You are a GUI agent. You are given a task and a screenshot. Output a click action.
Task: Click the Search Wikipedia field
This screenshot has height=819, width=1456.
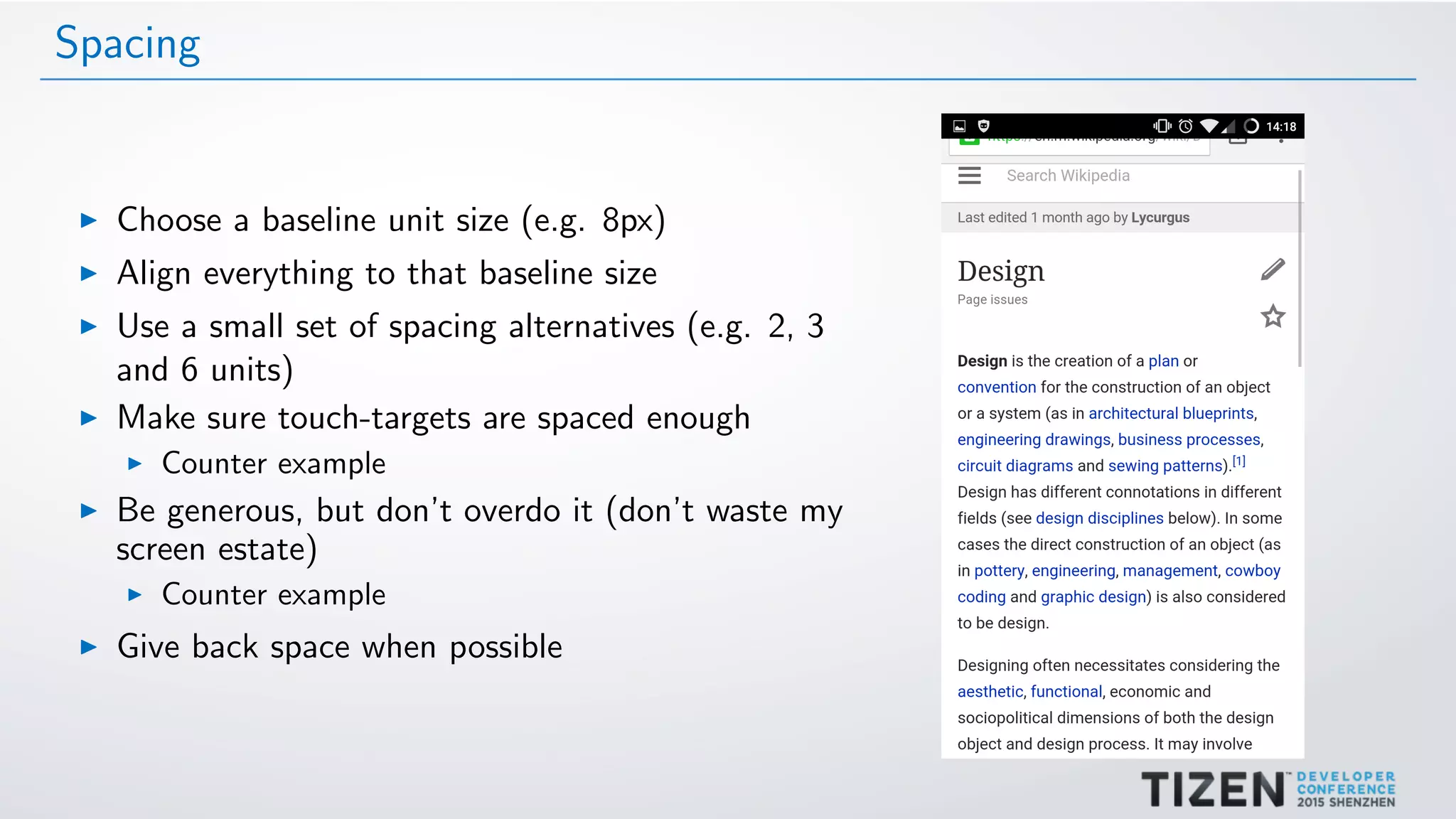[1068, 176]
